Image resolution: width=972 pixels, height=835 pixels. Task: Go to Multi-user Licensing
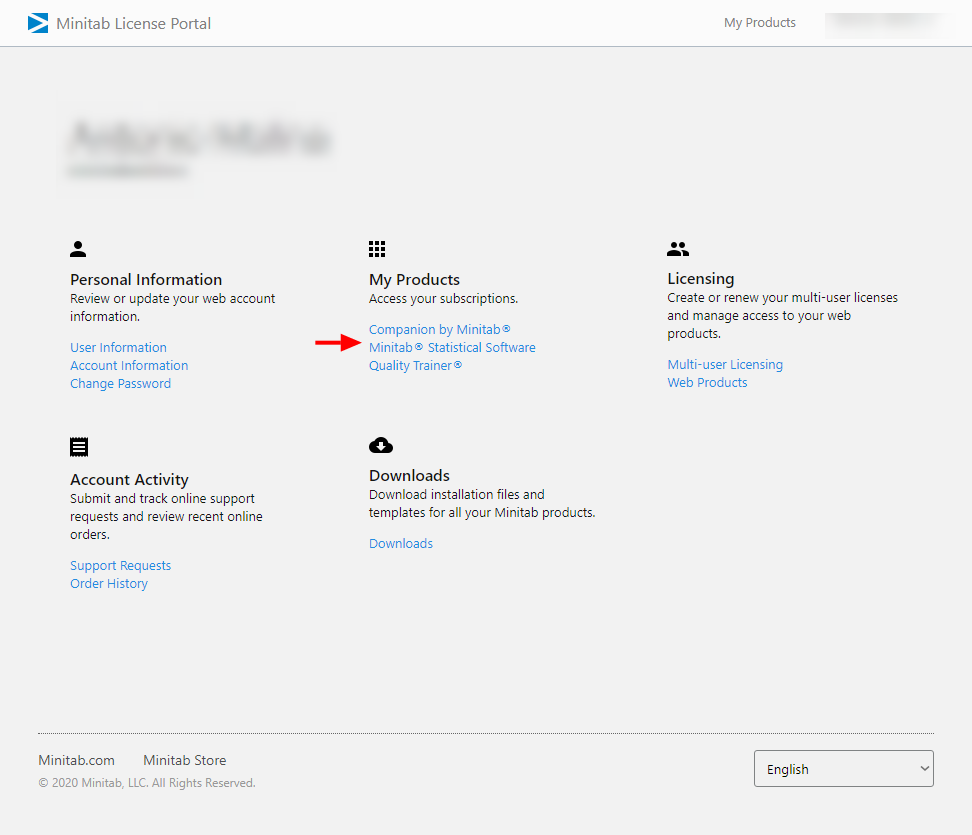coord(725,365)
